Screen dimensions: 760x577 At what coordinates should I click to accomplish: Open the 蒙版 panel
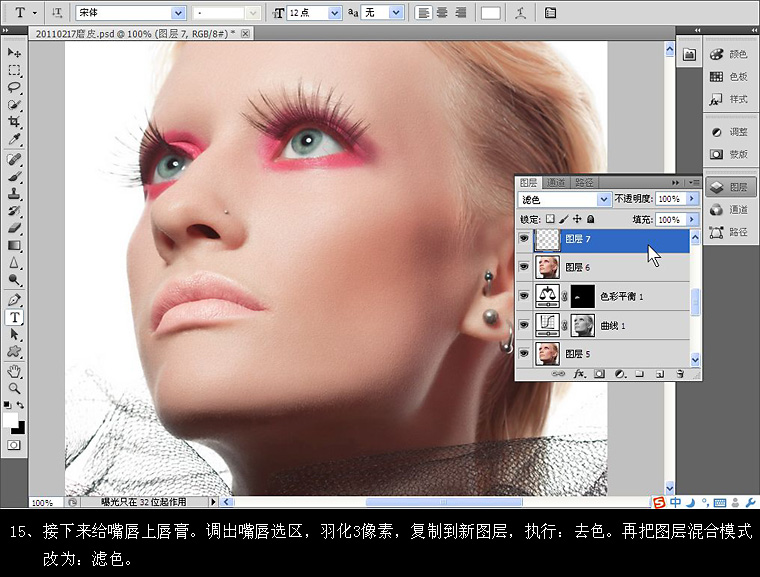pos(729,154)
